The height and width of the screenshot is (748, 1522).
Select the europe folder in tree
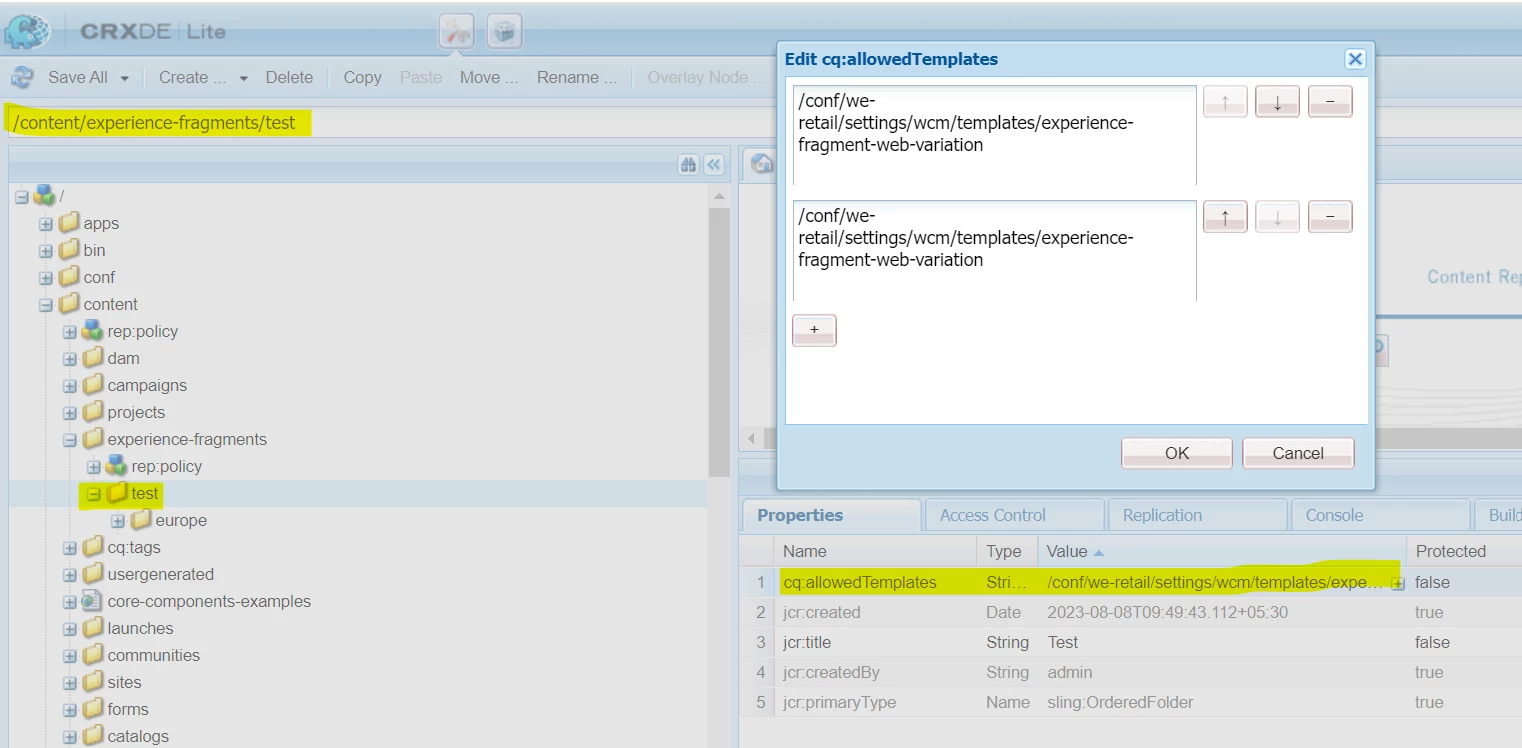181,520
